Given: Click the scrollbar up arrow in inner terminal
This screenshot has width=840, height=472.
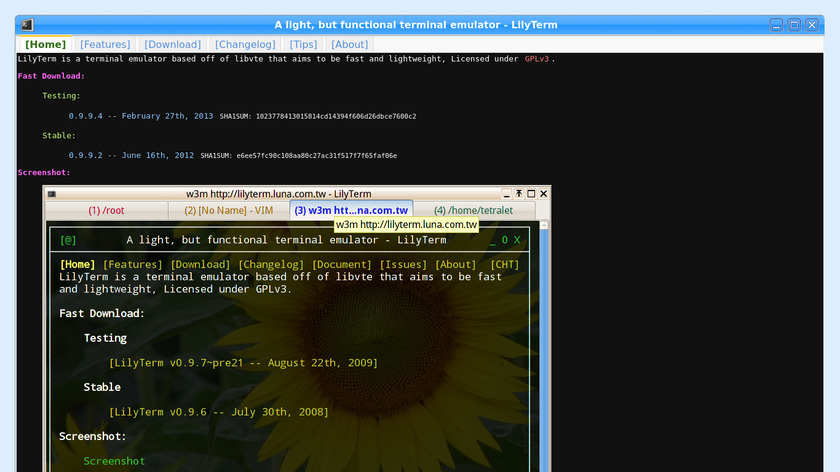Looking at the screenshot, I should 544,226.
